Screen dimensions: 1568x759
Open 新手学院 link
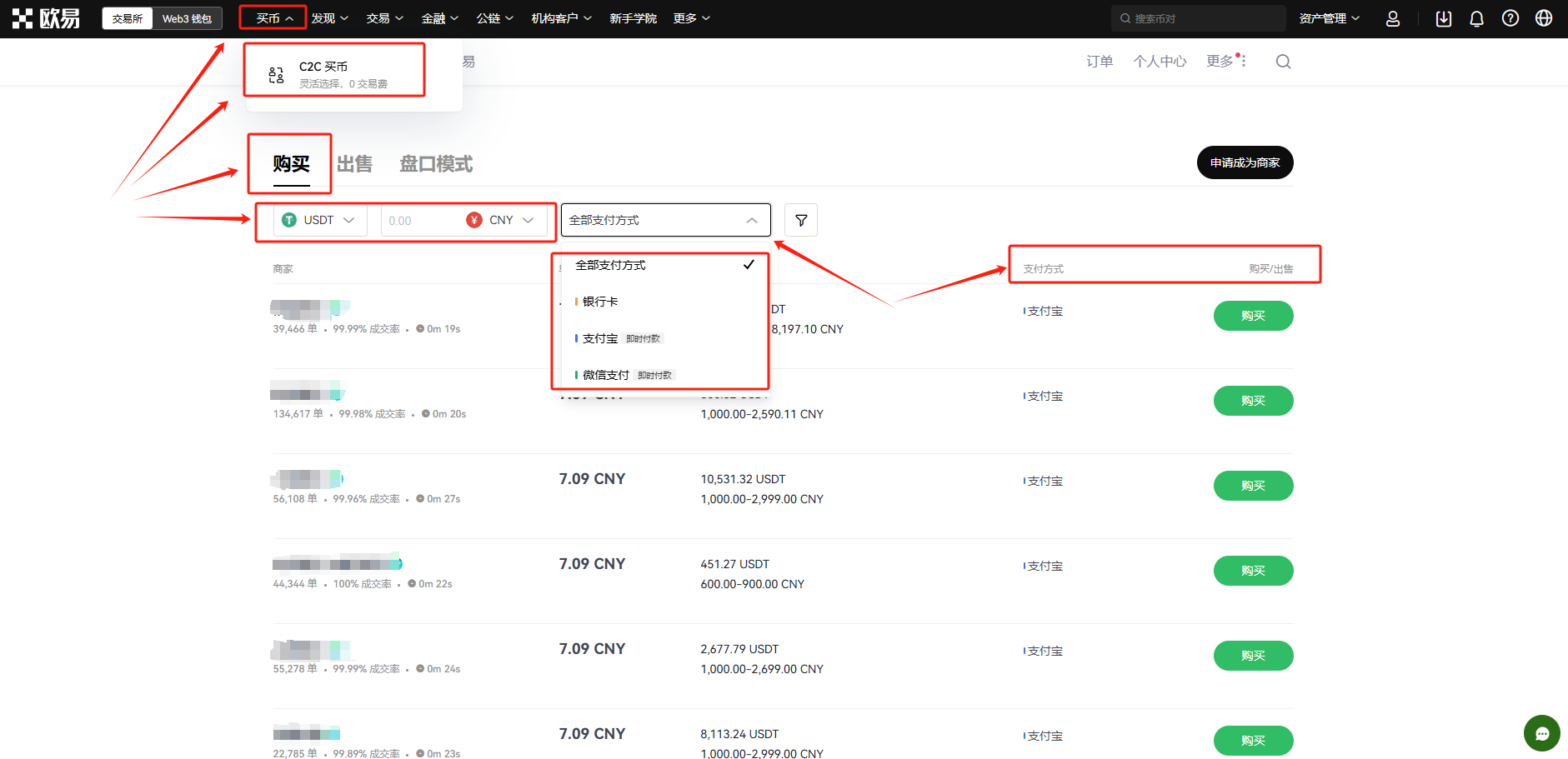(x=633, y=18)
